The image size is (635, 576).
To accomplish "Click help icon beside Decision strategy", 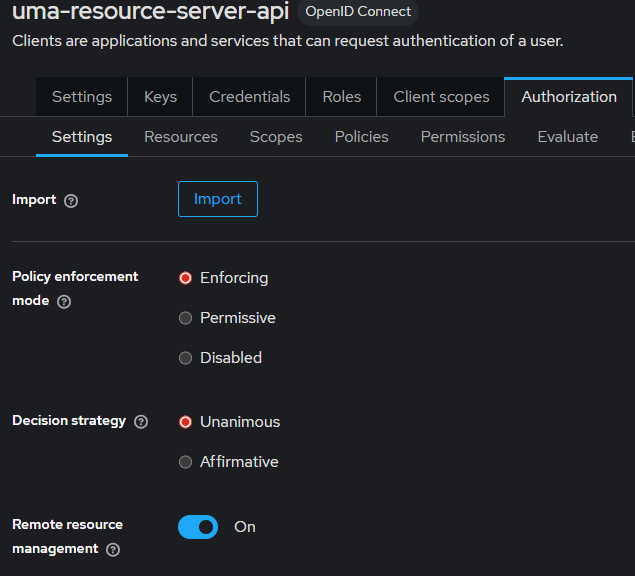I will pyautogui.click(x=141, y=422).
